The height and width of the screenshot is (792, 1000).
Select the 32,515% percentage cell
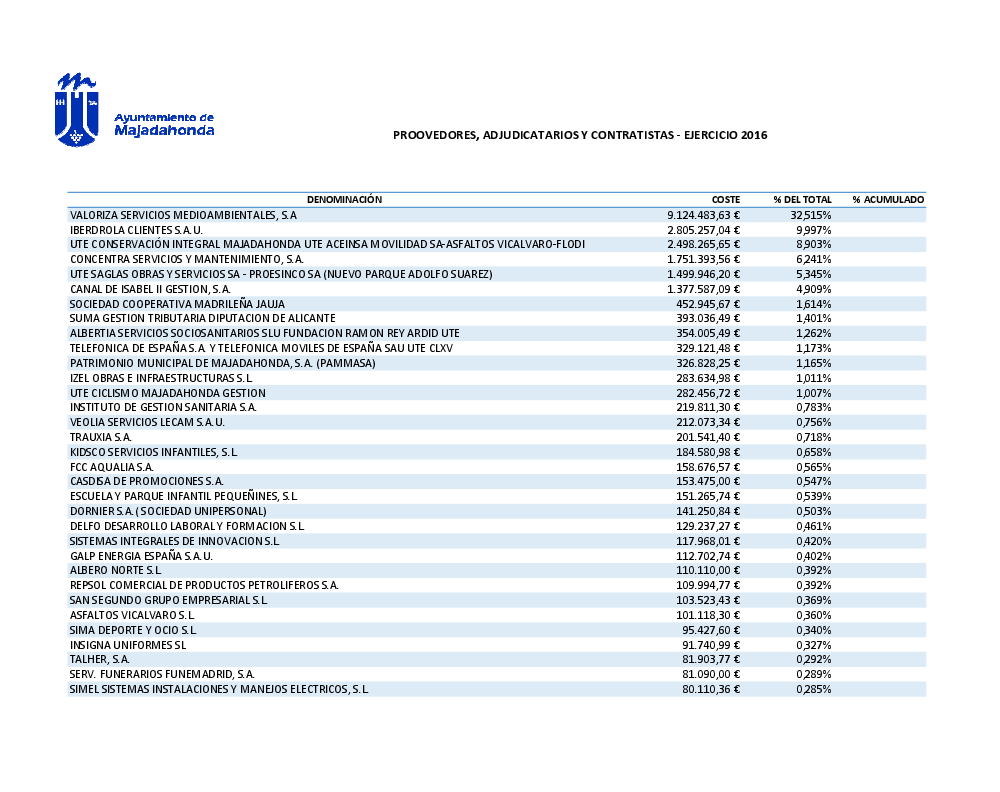pos(810,215)
